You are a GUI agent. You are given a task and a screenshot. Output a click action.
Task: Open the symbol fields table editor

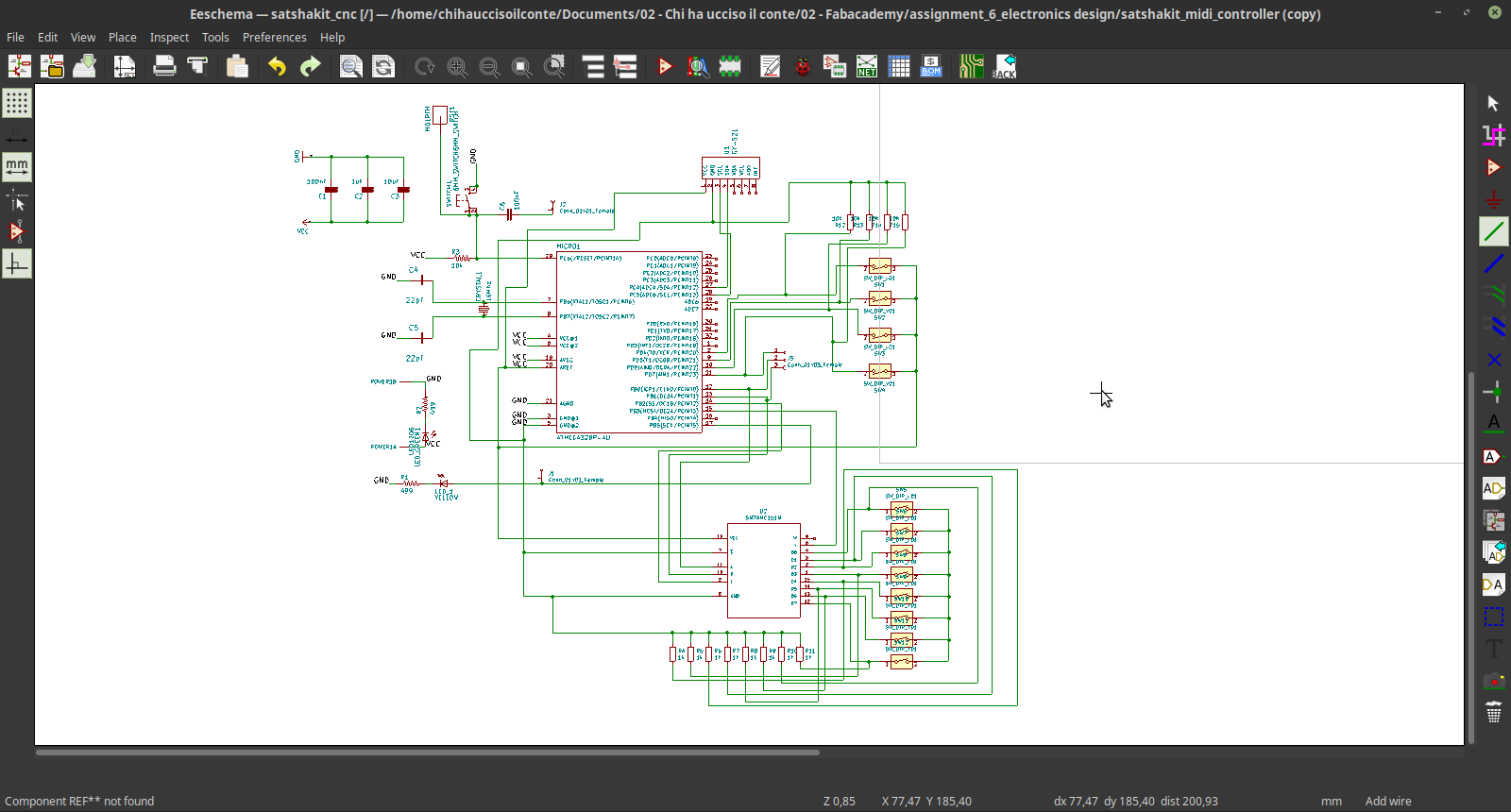[899, 66]
